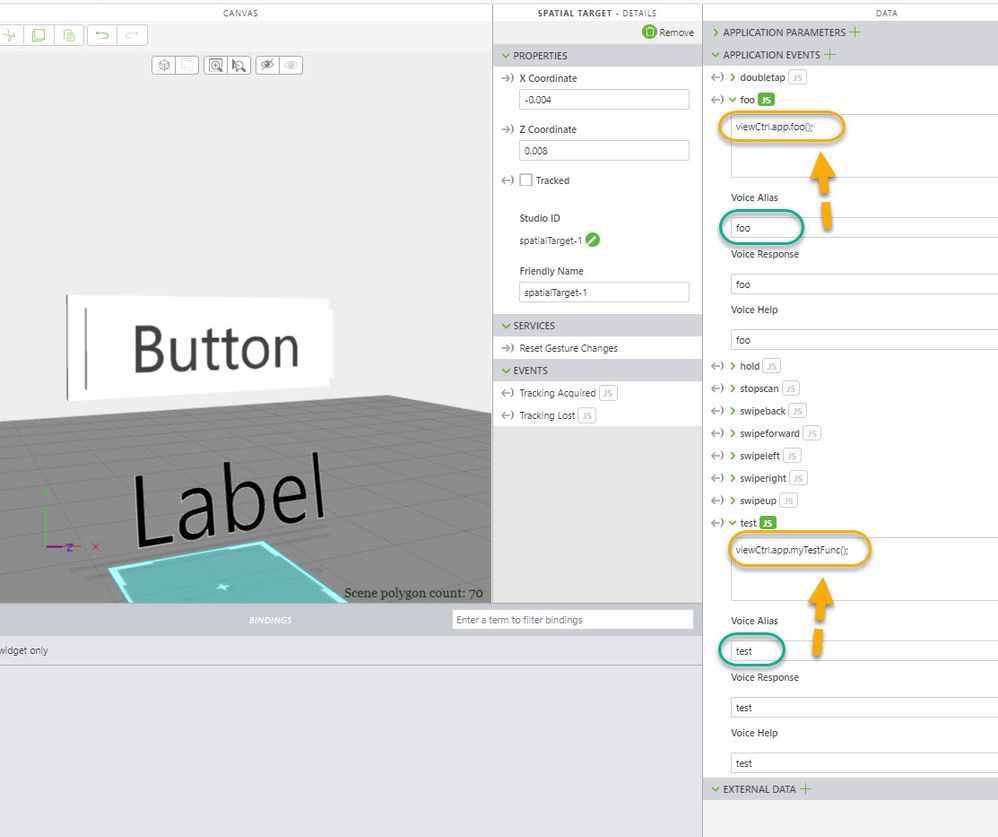Click the X Coordinate input field
This screenshot has height=837, width=998.
tap(604, 100)
